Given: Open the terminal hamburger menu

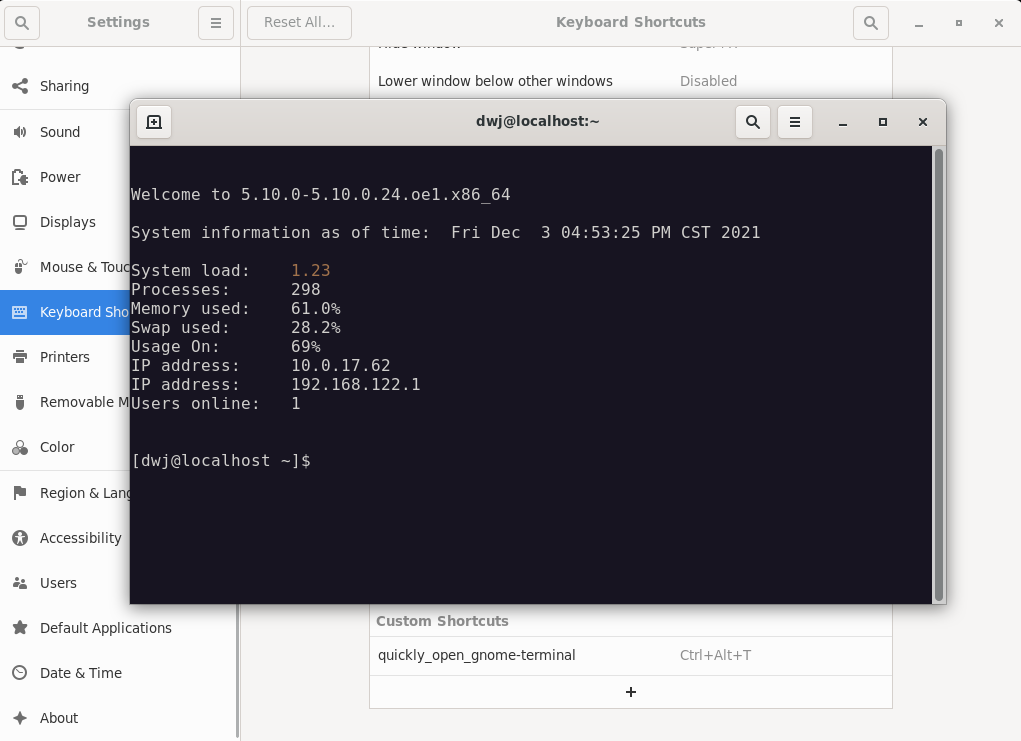Looking at the screenshot, I should pos(795,122).
